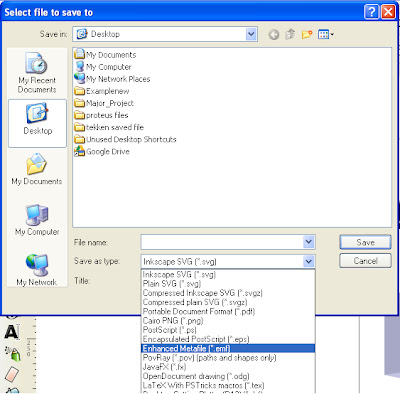Click the dialog Help question-mark button

pos(371,12)
